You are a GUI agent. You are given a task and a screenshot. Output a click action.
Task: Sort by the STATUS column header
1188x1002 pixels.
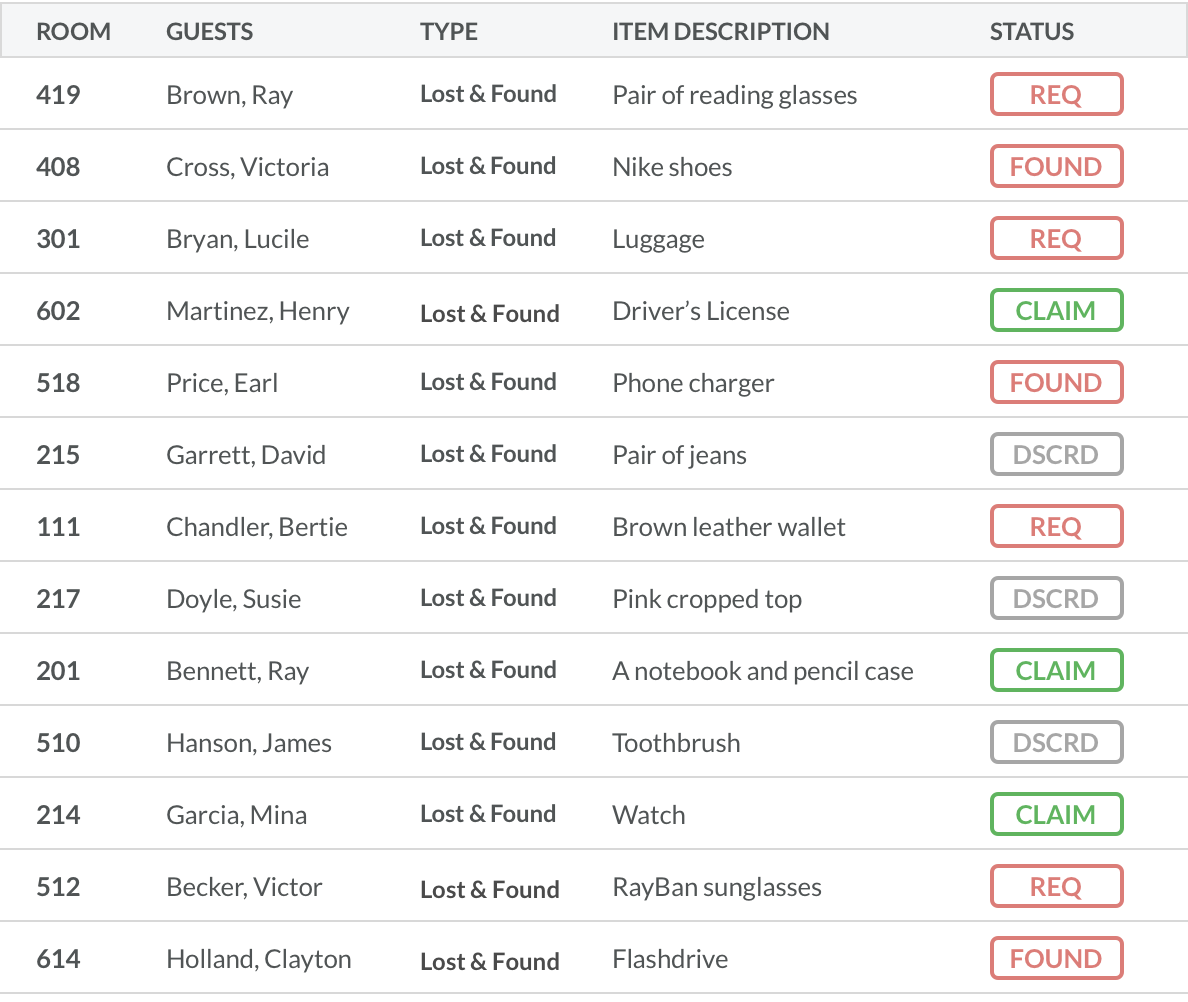1032,32
